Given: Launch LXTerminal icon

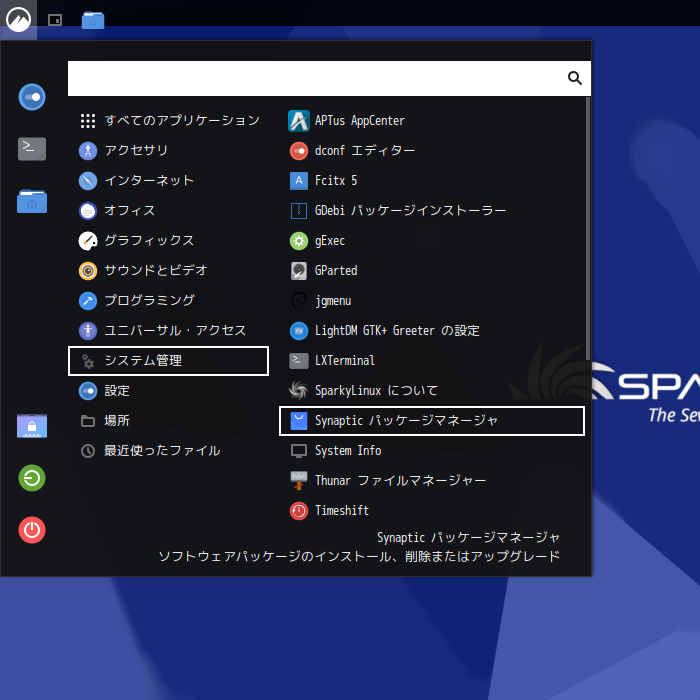Looking at the screenshot, I should [x=299, y=361].
